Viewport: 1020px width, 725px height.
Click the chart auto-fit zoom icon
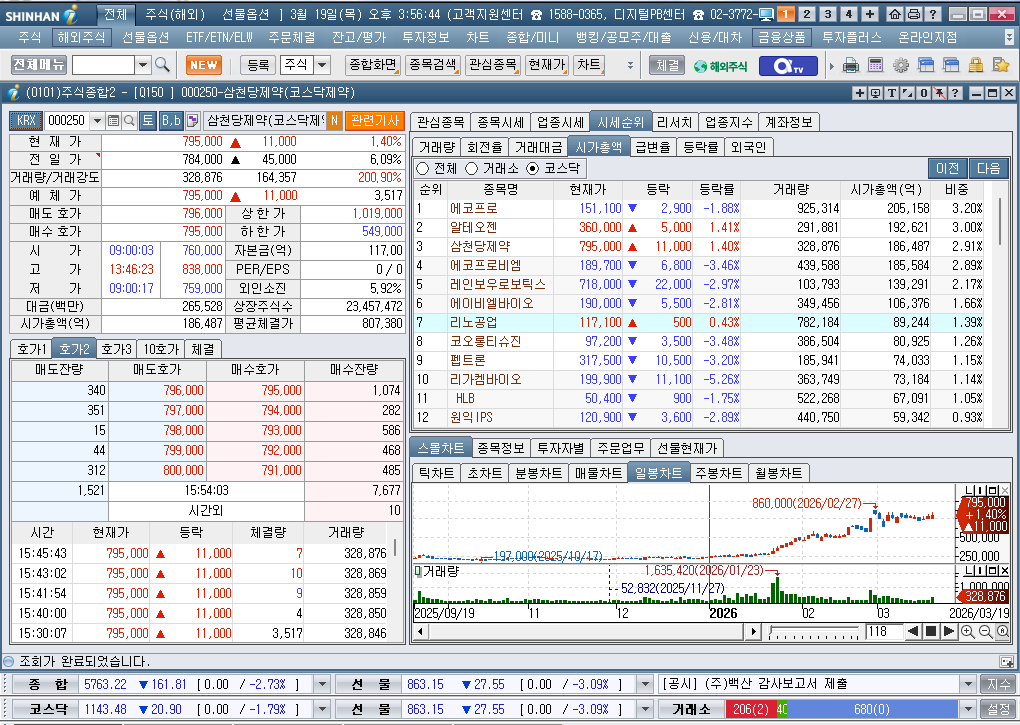(1002, 631)
